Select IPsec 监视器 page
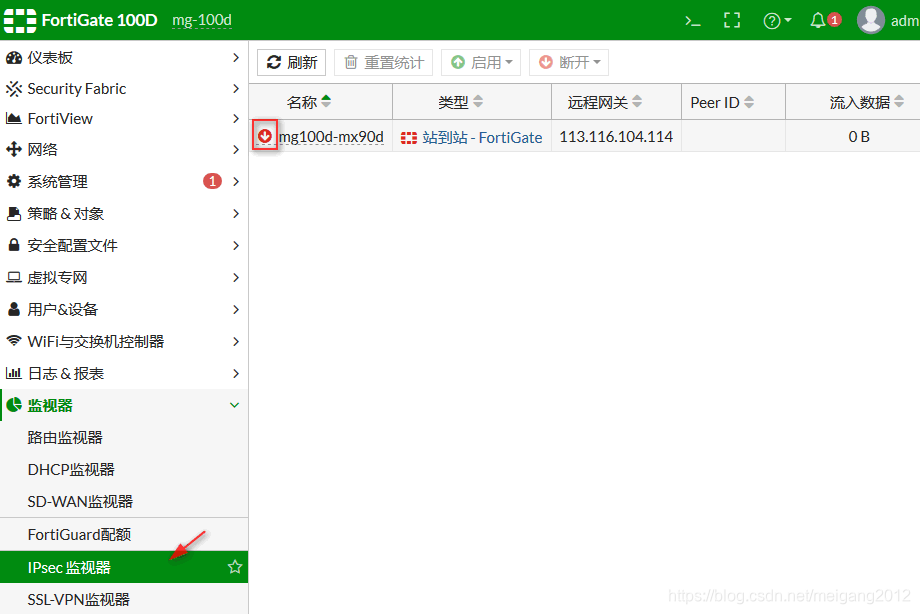This screenshot has width=920, height=614. pos(124,567)
